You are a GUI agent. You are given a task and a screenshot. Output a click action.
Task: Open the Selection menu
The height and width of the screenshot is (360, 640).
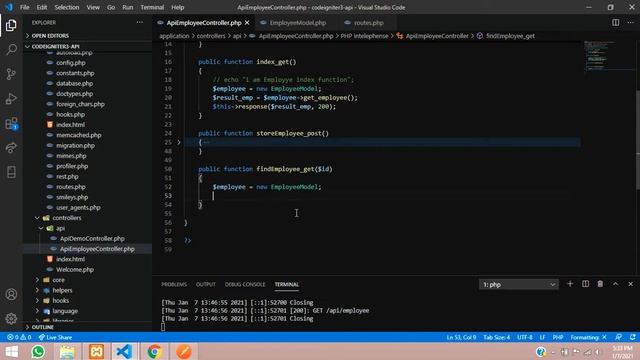[67, 7]
